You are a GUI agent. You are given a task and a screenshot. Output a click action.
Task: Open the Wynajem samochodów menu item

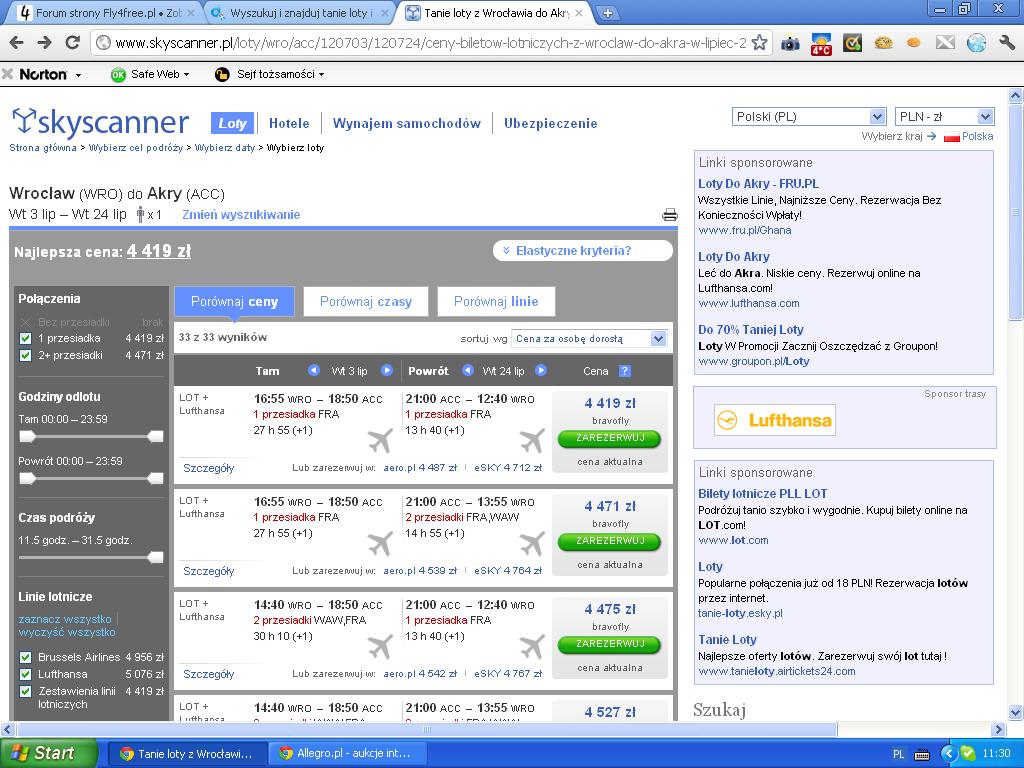407,123
